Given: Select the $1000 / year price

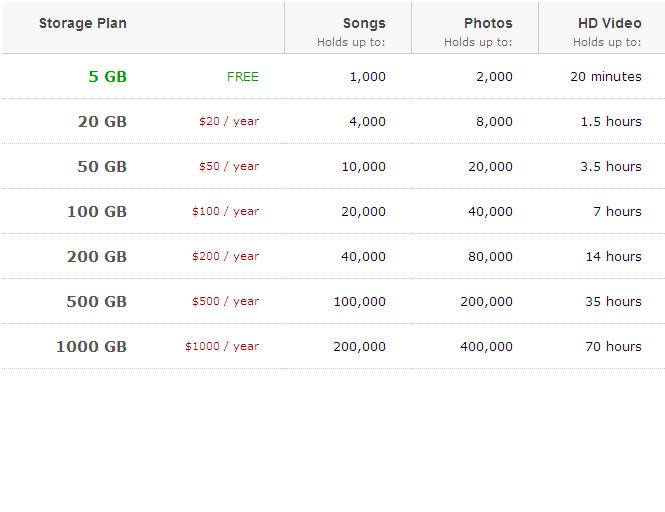Looking at the screenshot, I should coord(222,347).
